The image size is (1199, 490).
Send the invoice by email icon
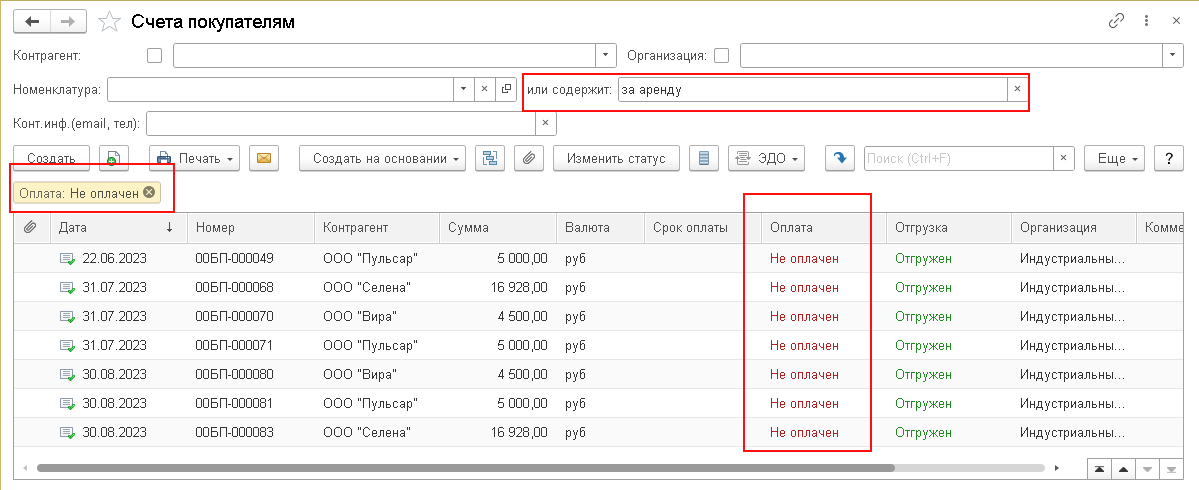[x=263, y=158]
